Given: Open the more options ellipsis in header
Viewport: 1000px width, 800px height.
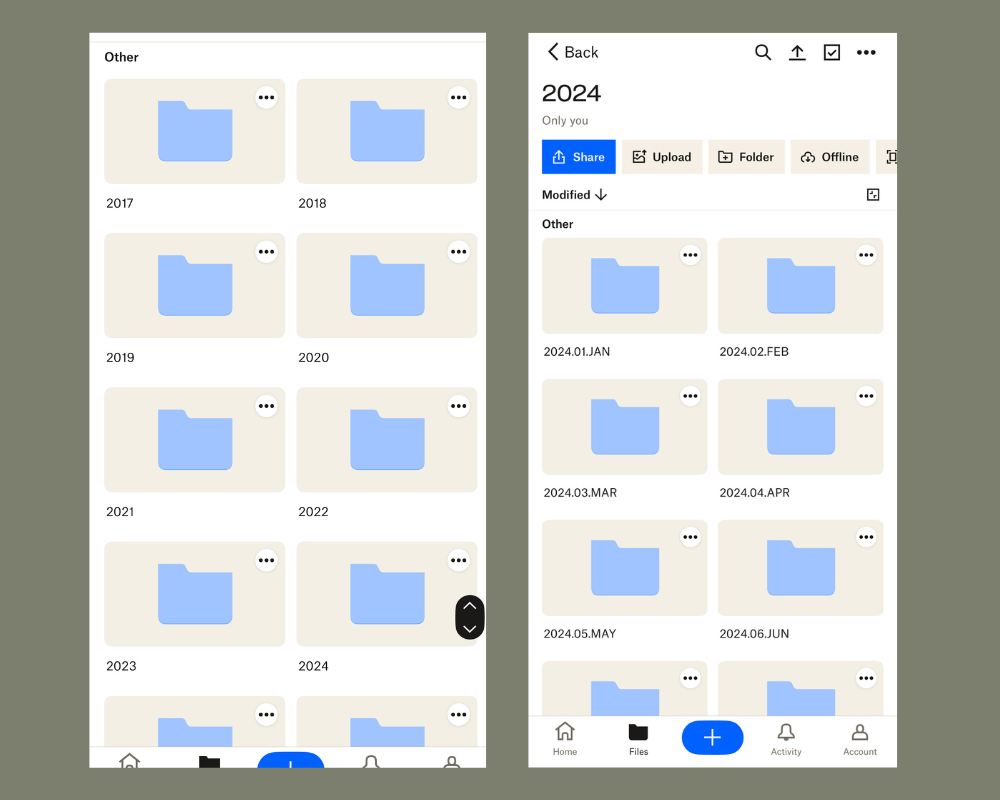Looking at the screenshot, I should 866,53.
